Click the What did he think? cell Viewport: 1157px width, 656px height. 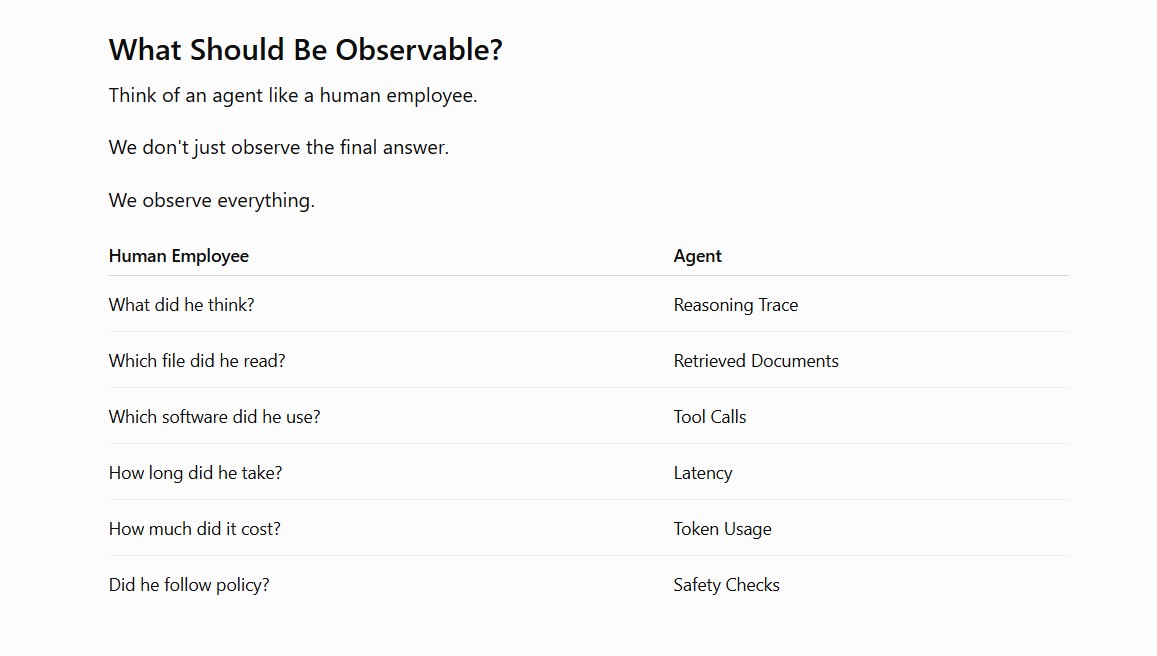click(x=182, y=305)
